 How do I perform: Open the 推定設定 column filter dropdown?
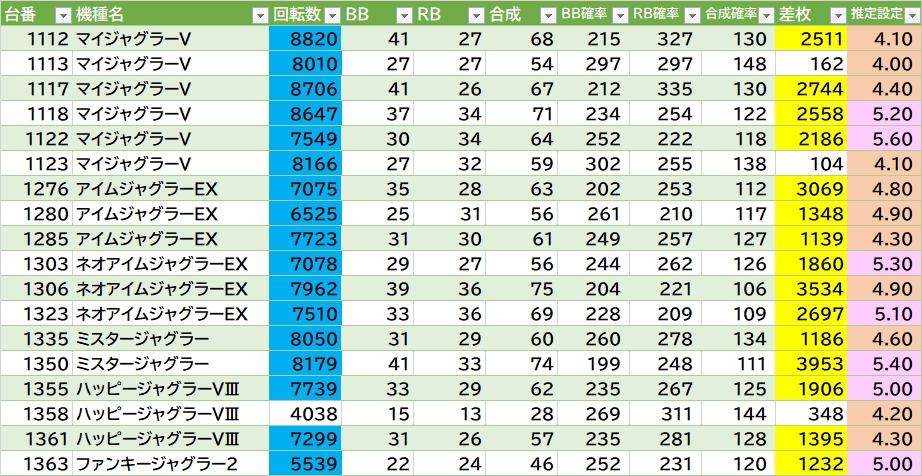click(909, 14)
